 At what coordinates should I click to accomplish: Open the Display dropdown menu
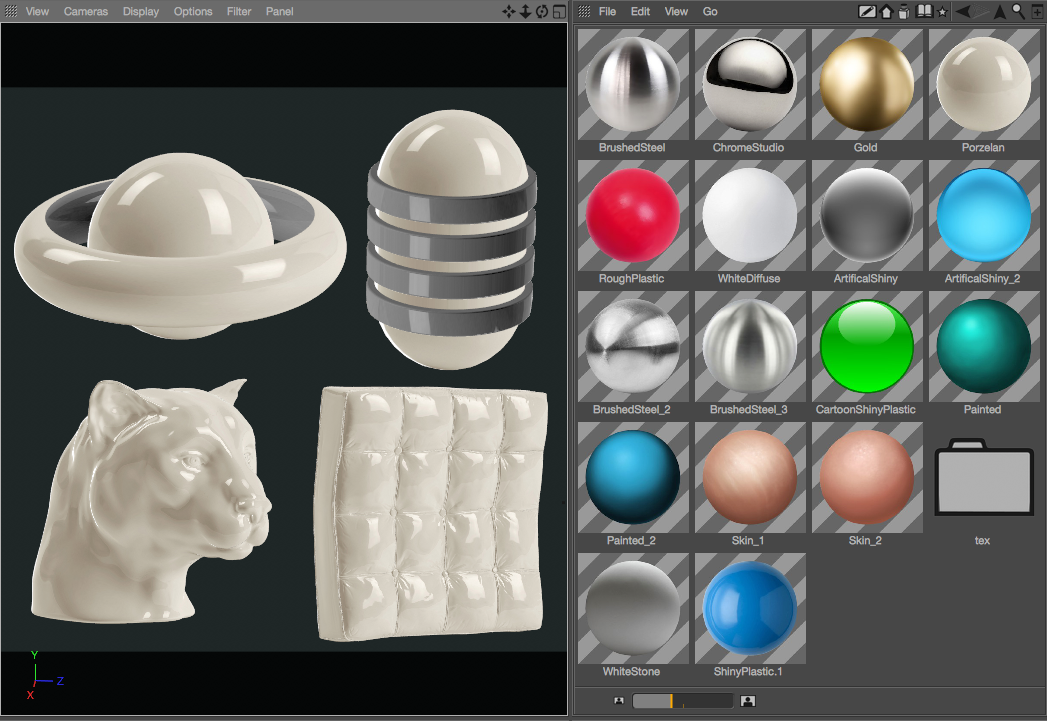point(141,11)
